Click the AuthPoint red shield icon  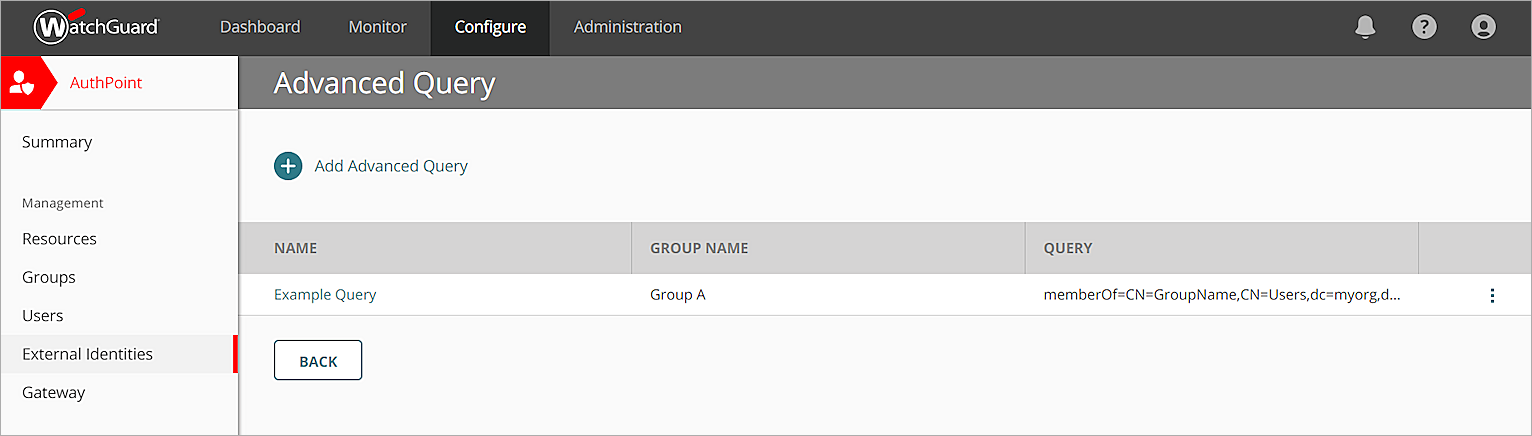[x=21, y=83]
